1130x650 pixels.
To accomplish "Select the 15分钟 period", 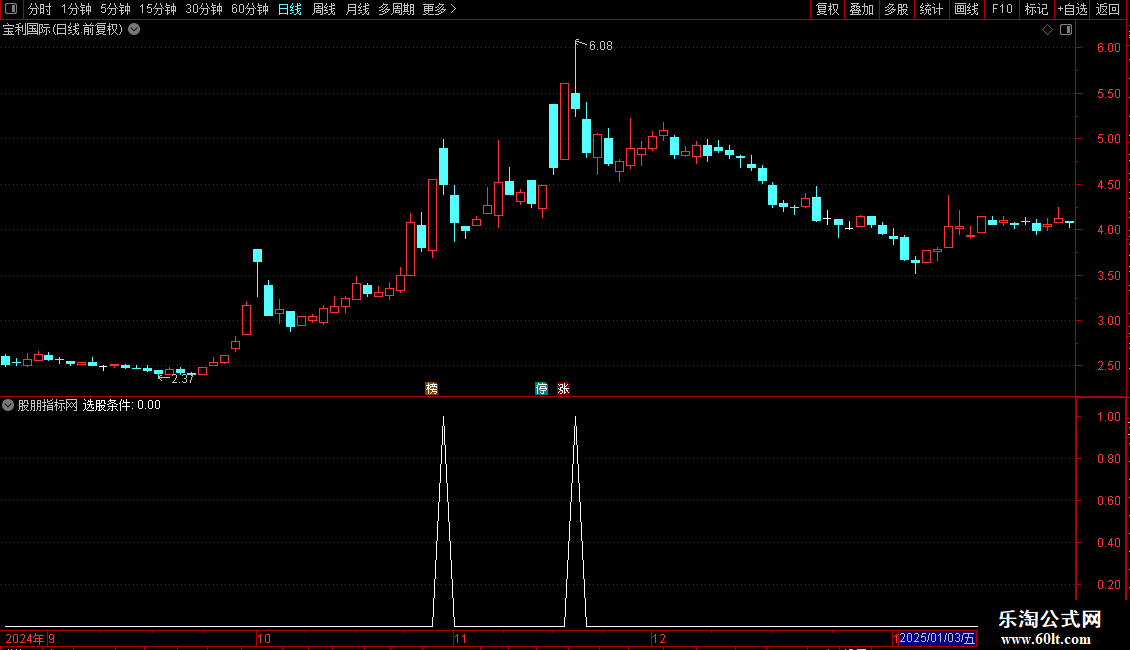I will (158, 9).
